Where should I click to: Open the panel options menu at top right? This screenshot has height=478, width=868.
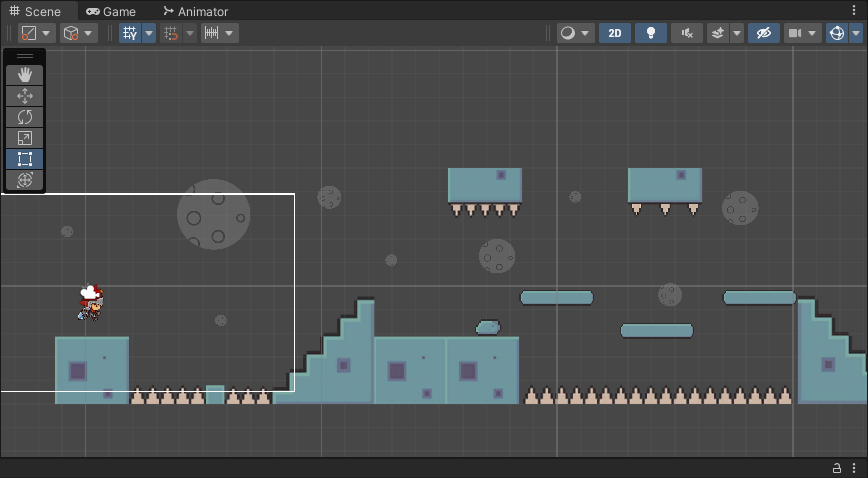pyautogui.click(x=854, y=11)
